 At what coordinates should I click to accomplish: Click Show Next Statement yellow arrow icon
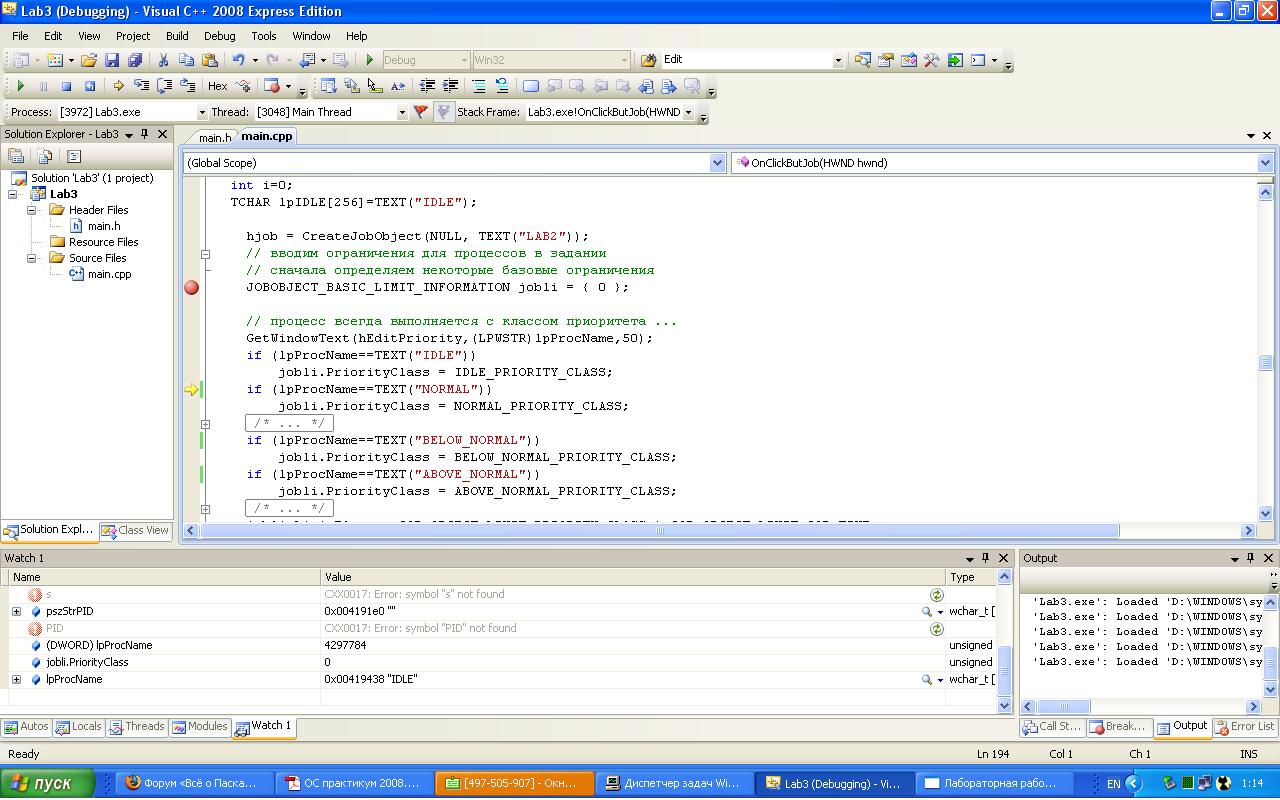tap(118, 86)
